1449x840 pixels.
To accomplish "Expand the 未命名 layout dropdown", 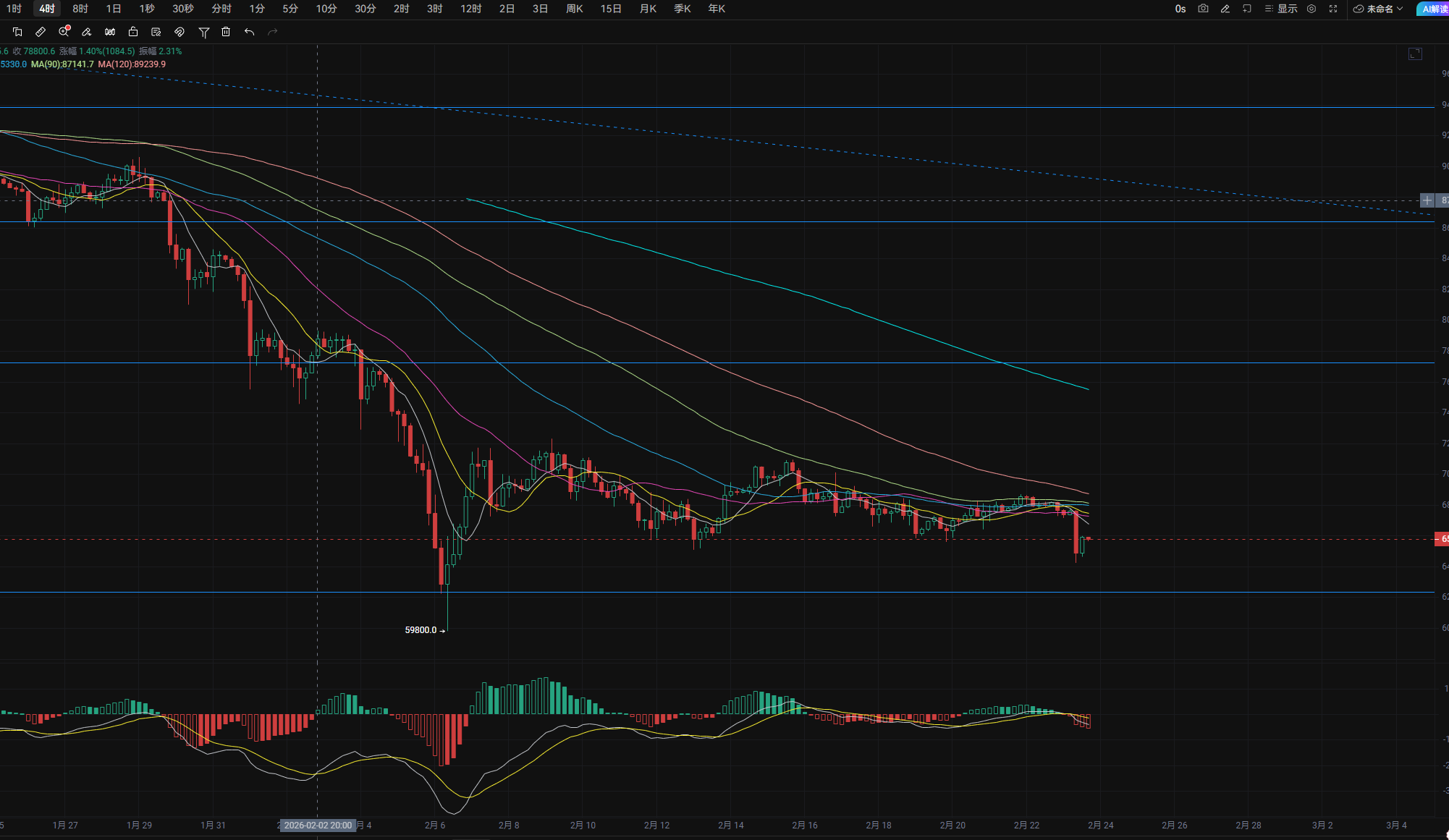I will click(1379, 9).
